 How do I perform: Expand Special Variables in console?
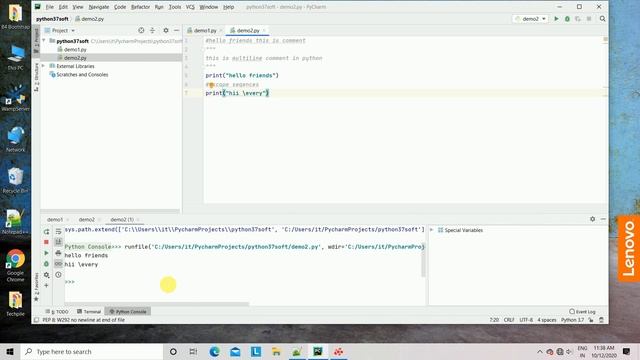click(431, 230)
